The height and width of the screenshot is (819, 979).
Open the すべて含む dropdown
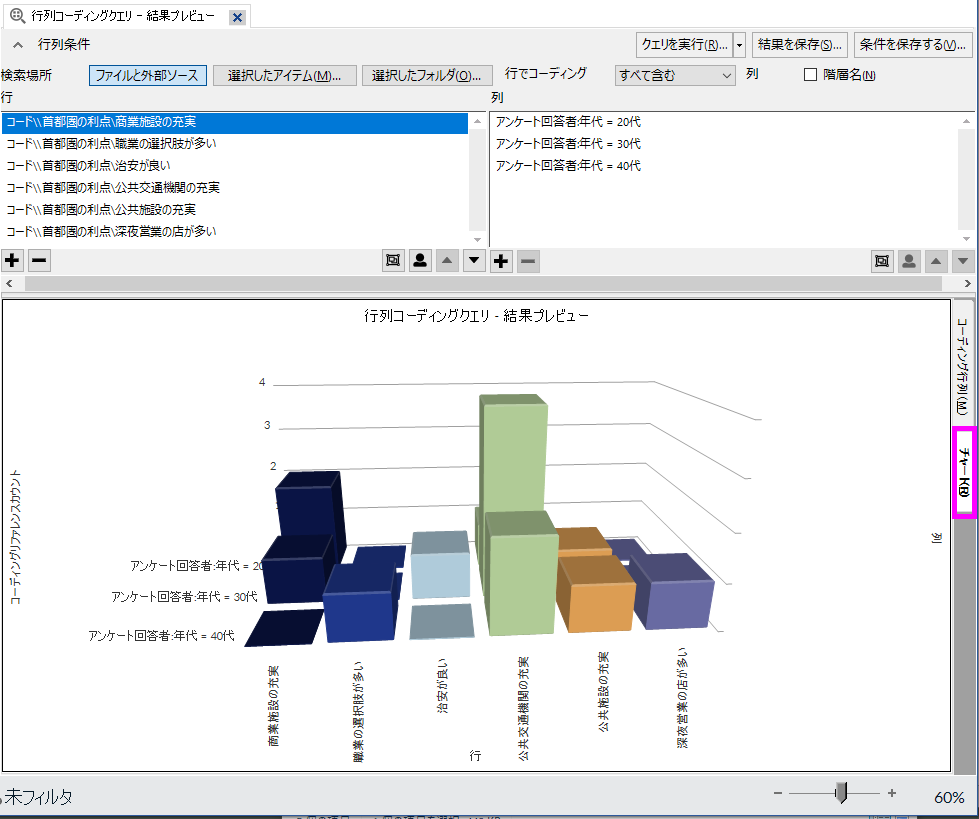coord(675,75)
